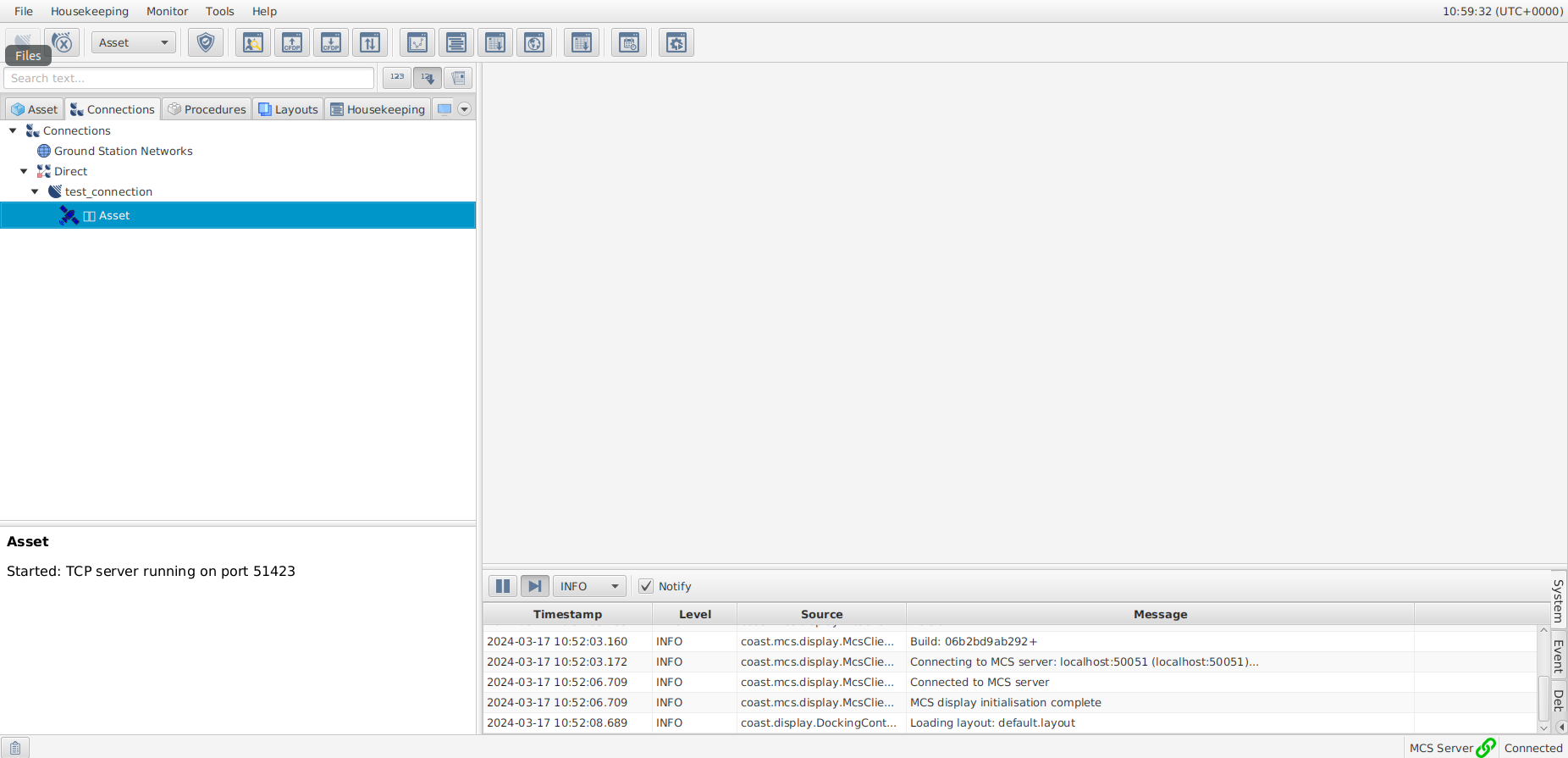Open the CFDP download toolbar icon
This screenshot has width=1568, height=758.
(x=331, y=42)
